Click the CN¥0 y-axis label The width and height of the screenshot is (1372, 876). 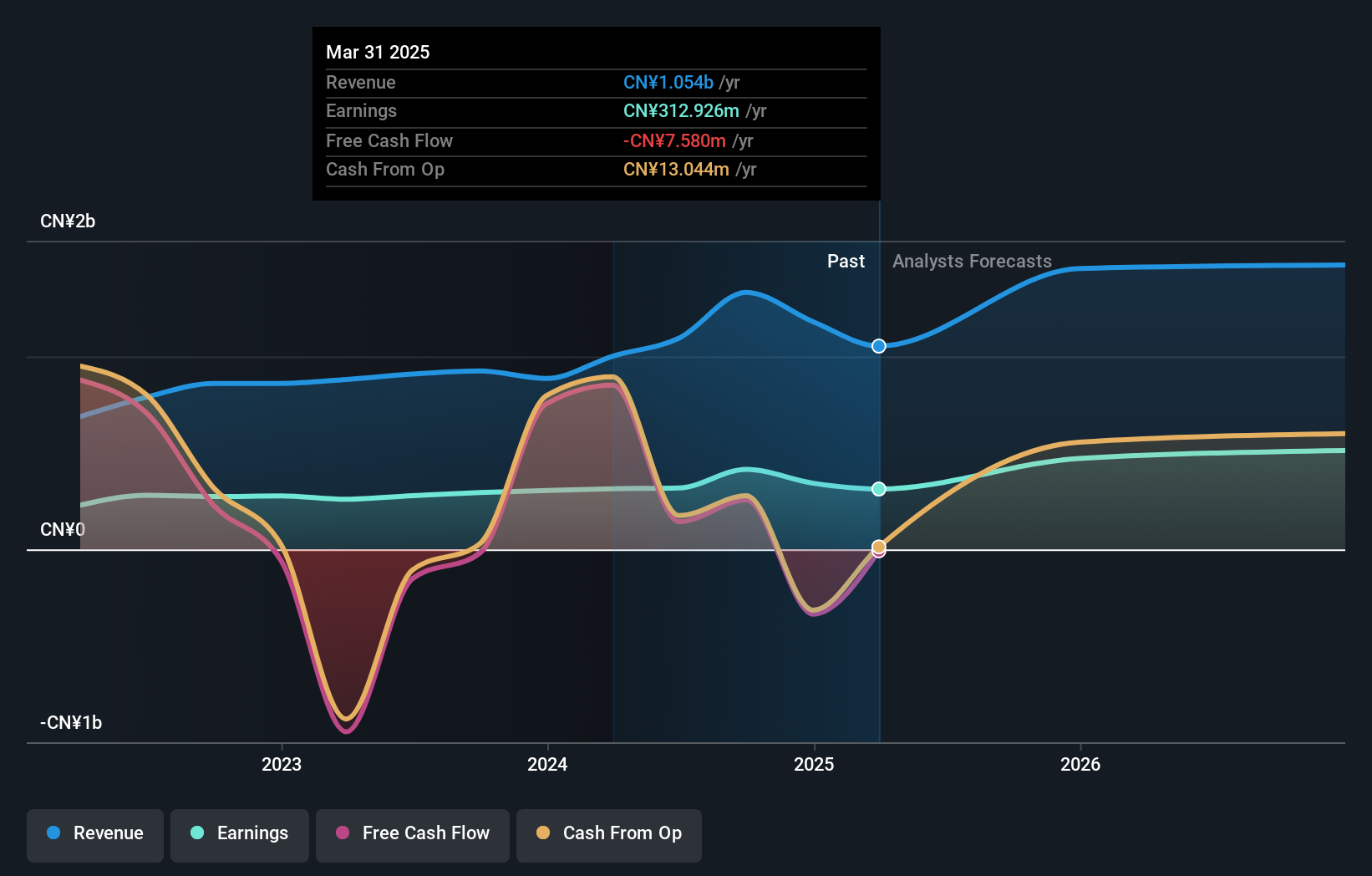coord(63,530)
